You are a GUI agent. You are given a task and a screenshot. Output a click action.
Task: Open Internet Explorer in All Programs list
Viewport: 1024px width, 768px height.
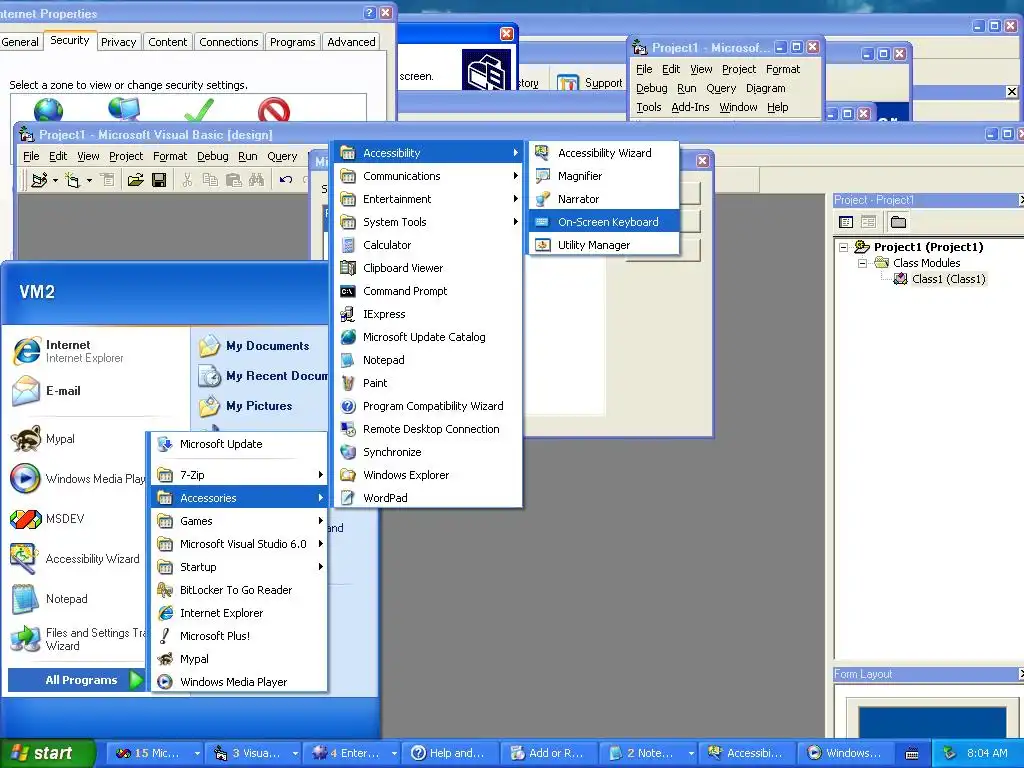coord(239,613)
